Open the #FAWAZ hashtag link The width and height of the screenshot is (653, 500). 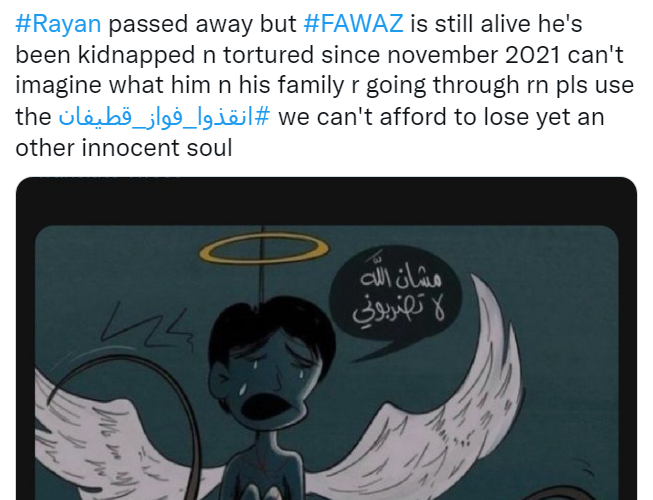[353, 24]
